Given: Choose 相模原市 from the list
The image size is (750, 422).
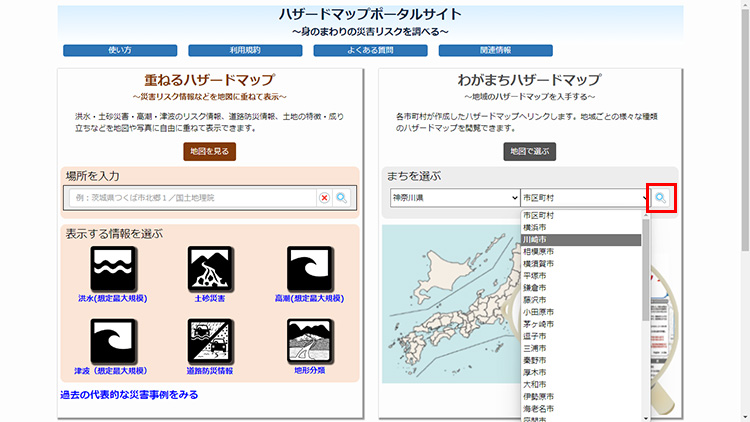Looking at the screenshot, I should (581, 252).
